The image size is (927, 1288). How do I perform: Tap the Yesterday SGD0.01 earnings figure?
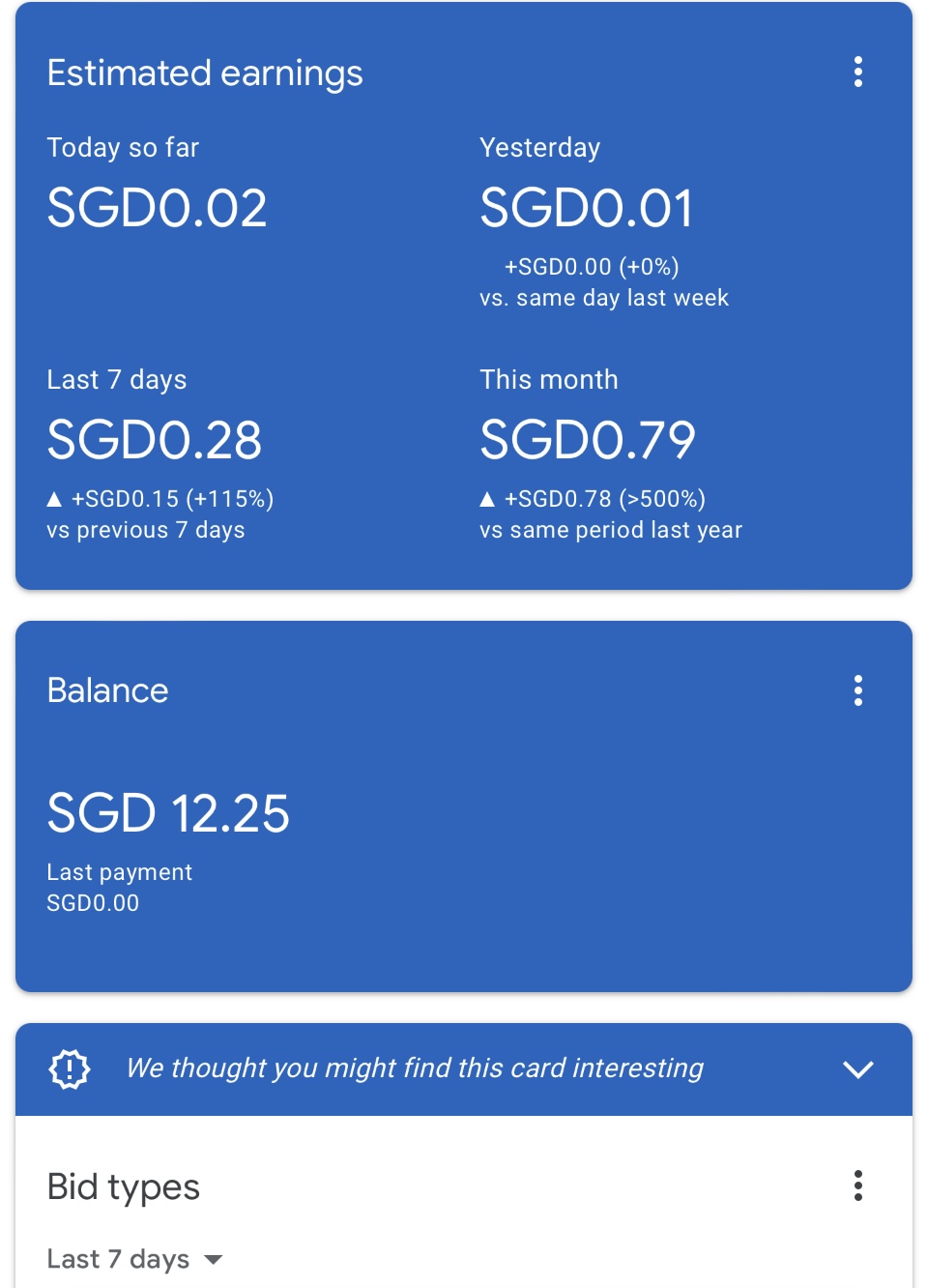pyautogui.click(x=587, y=208)
